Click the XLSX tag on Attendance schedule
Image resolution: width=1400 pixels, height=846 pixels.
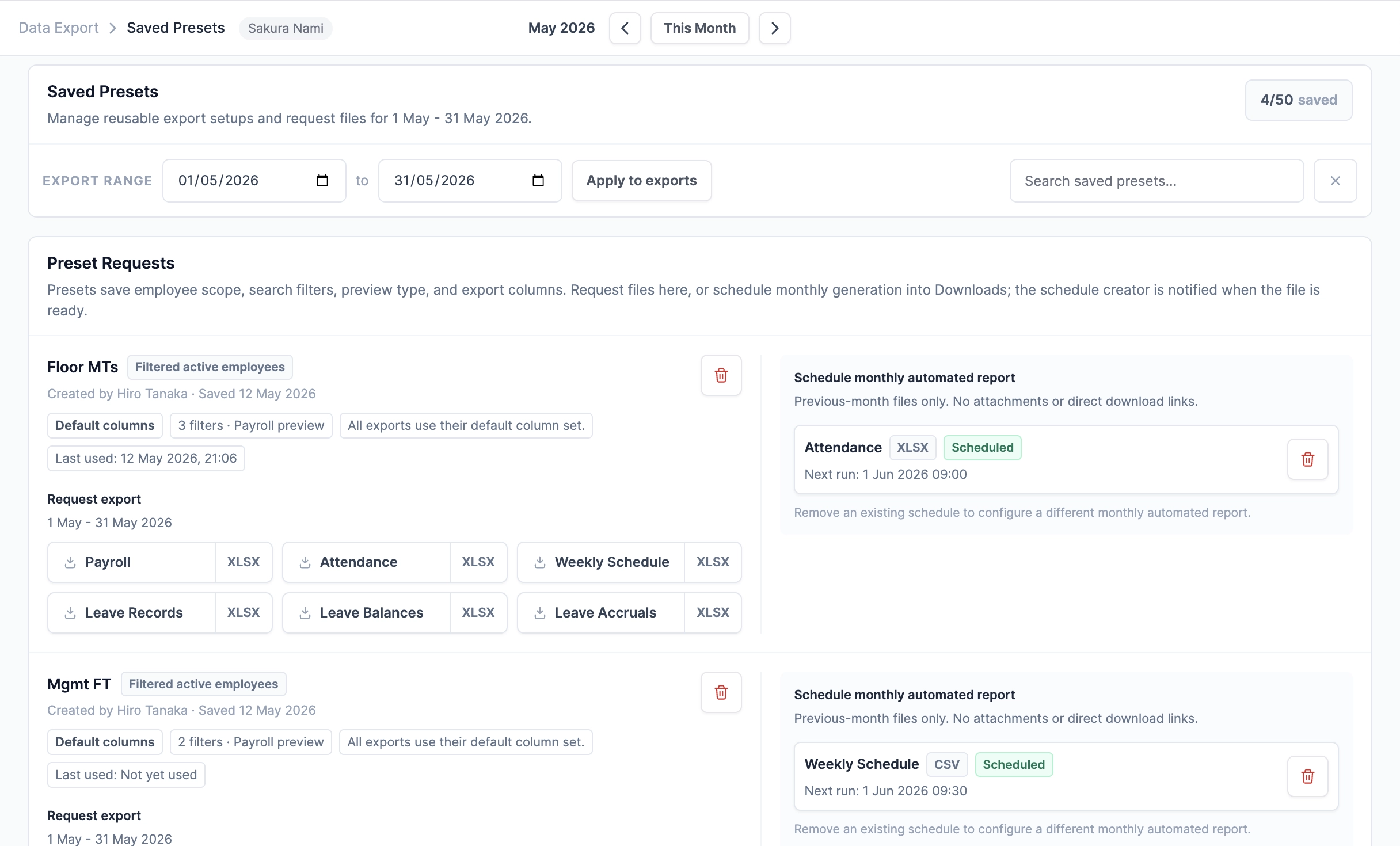[x=913, y=448]
